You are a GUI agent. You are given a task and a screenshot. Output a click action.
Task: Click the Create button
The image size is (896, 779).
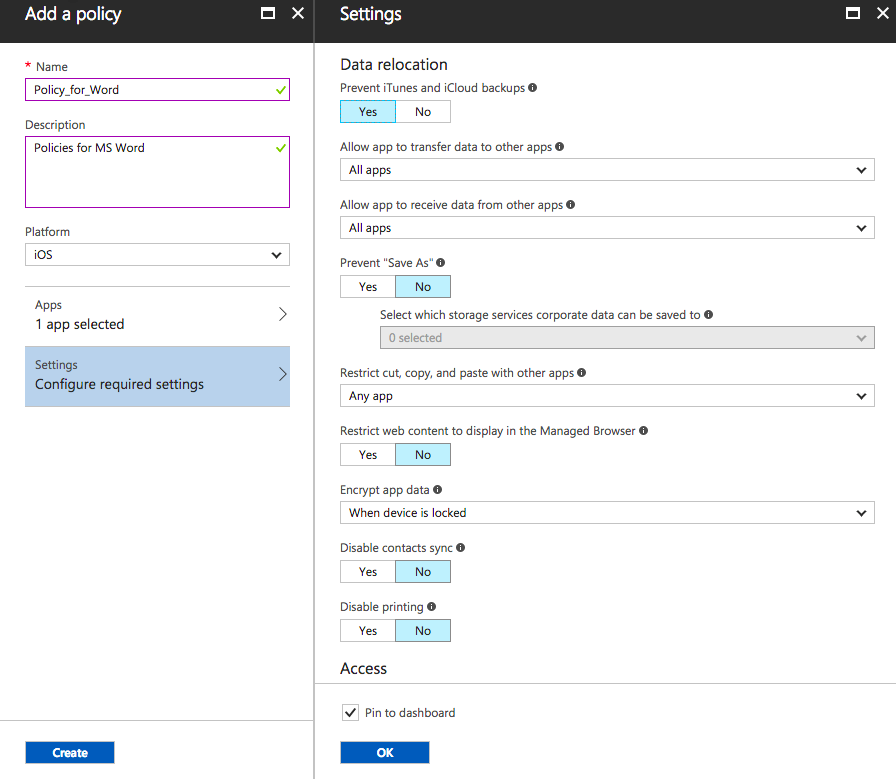(x=70, y=753)
